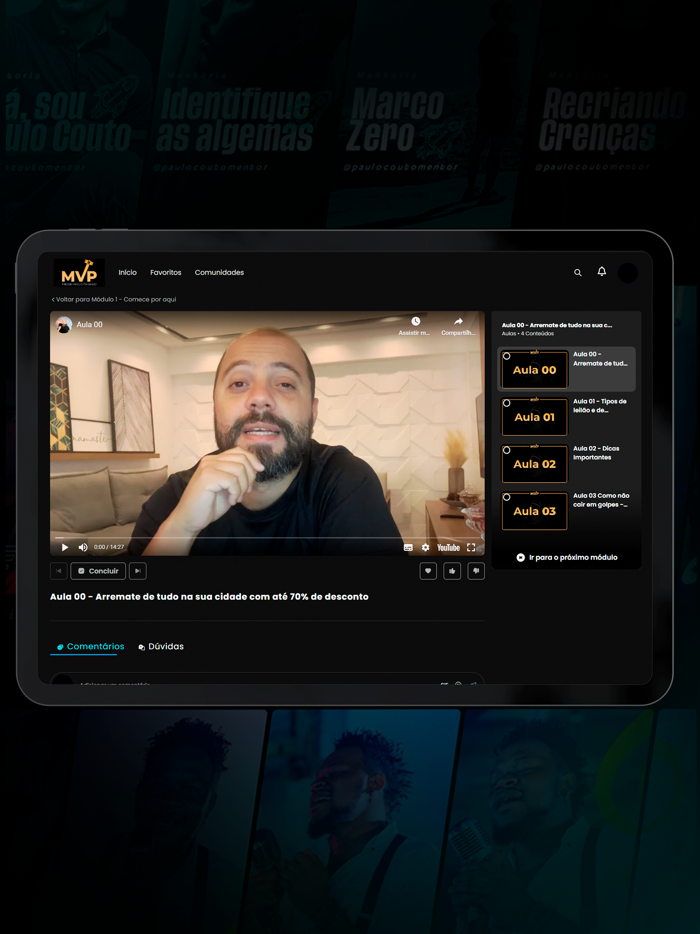700x934 pixels.
Task: Play the video with the play button
Action: [65, 547]
